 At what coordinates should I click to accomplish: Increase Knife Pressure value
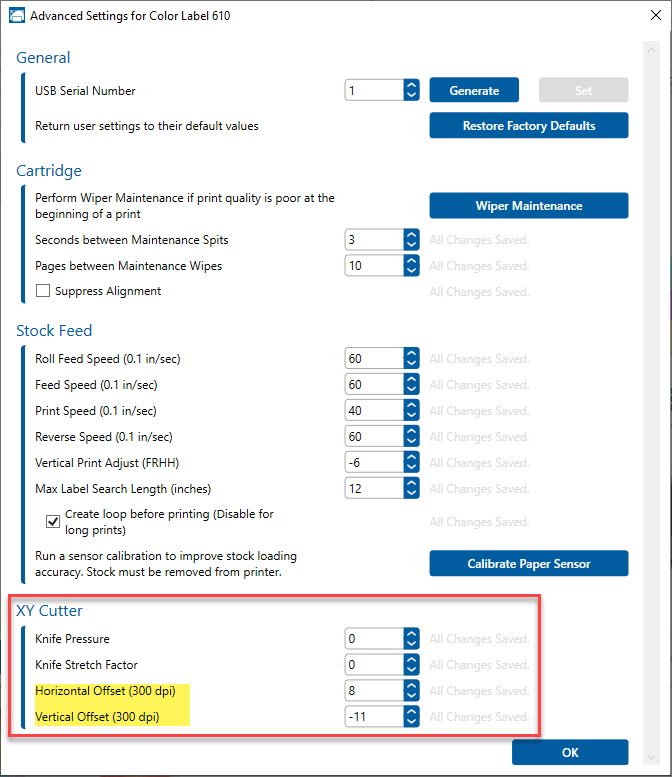[411, 633]
